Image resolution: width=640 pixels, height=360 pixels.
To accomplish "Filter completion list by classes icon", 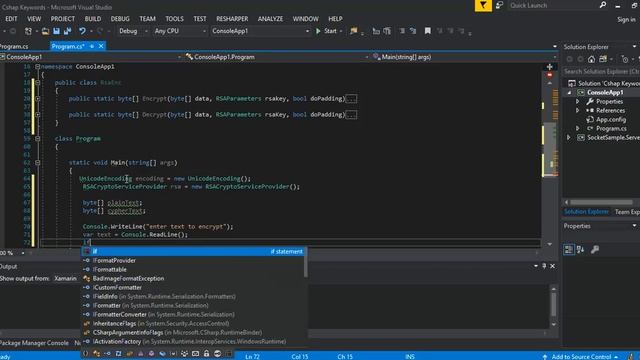I will click(96, 353).
